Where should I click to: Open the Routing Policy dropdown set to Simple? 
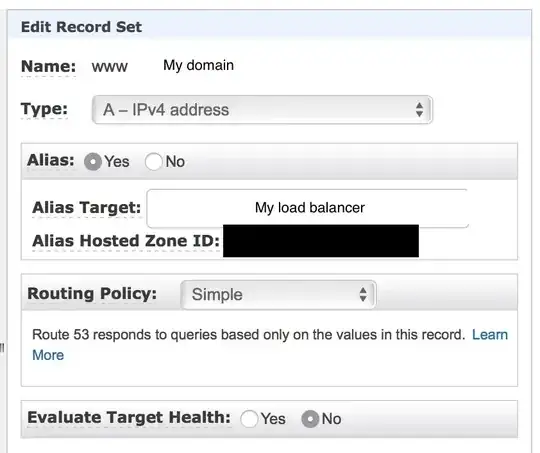pos(278,295)
